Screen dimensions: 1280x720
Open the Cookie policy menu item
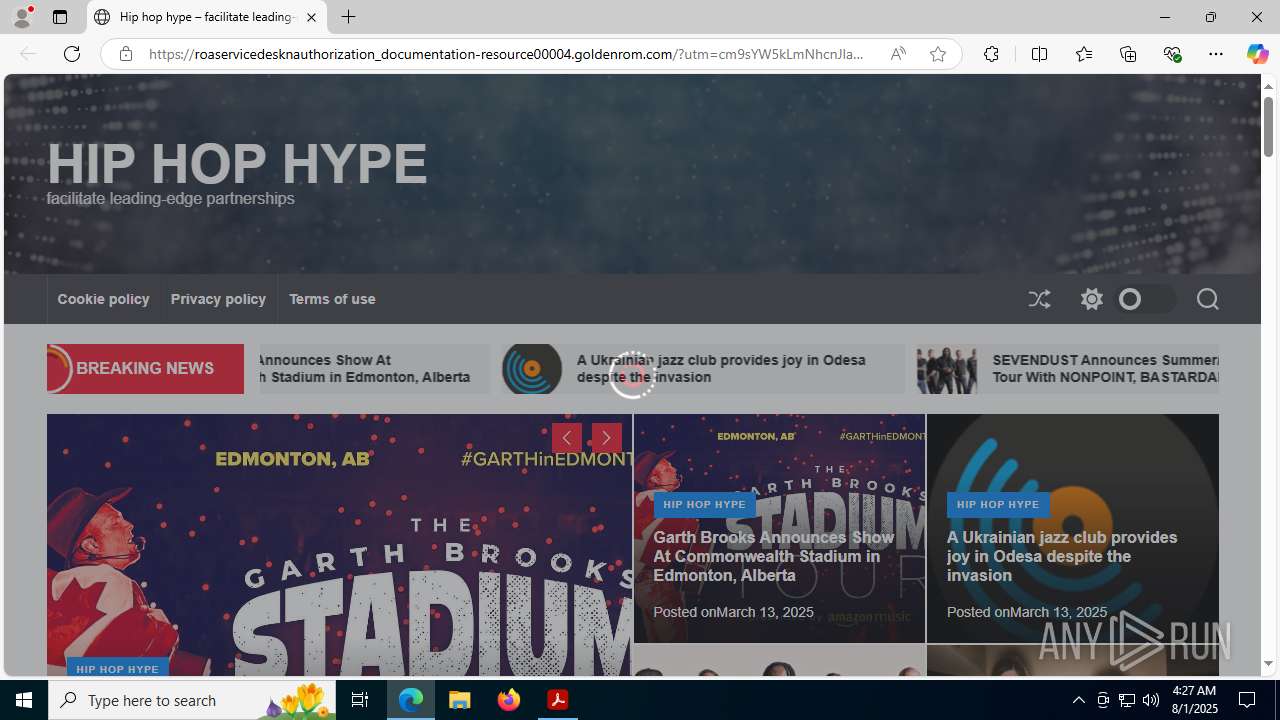click(x=103, y=299)
